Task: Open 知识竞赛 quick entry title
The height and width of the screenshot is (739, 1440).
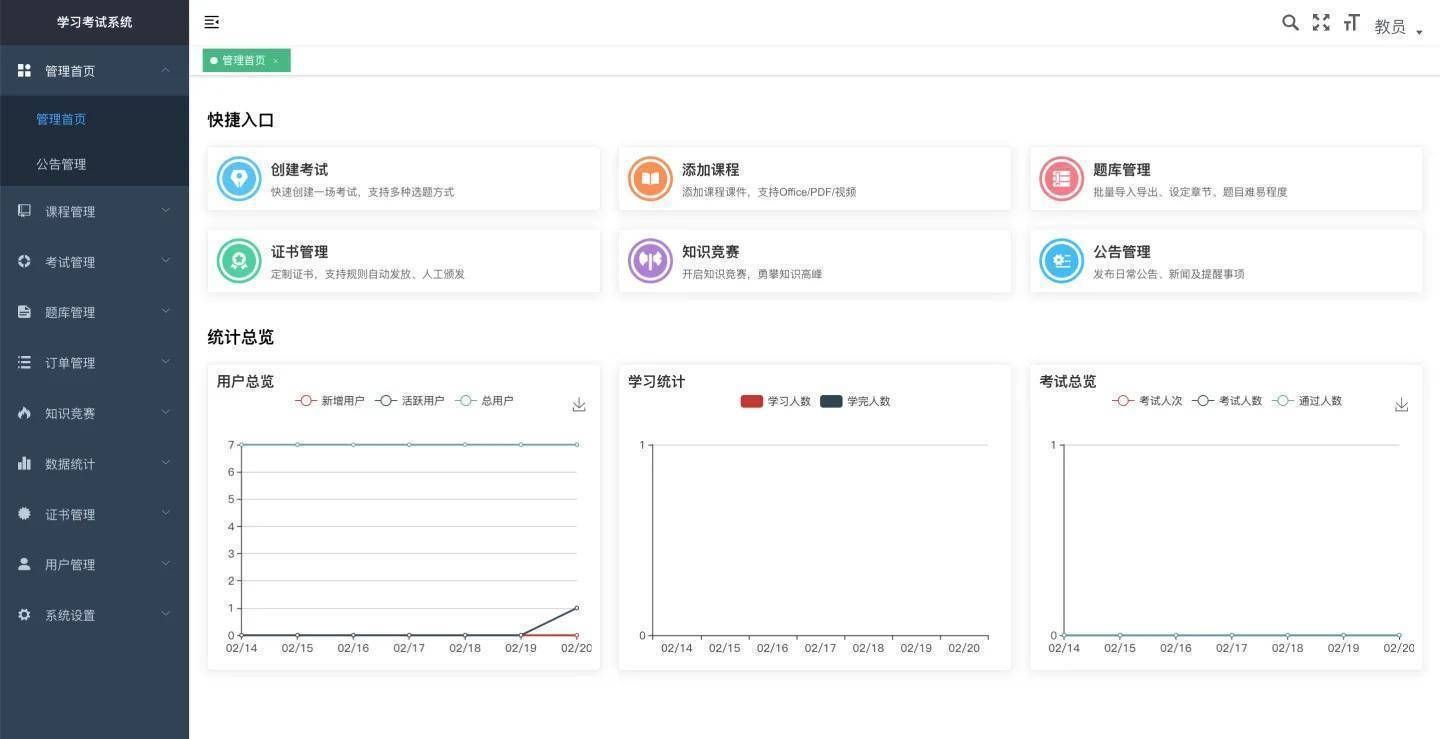Action: click(x=710, y=252)
